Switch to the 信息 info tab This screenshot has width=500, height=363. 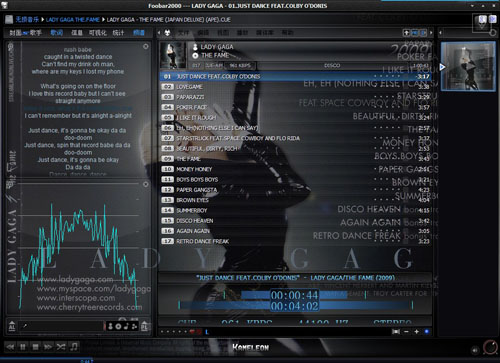[x=76, y=32]
